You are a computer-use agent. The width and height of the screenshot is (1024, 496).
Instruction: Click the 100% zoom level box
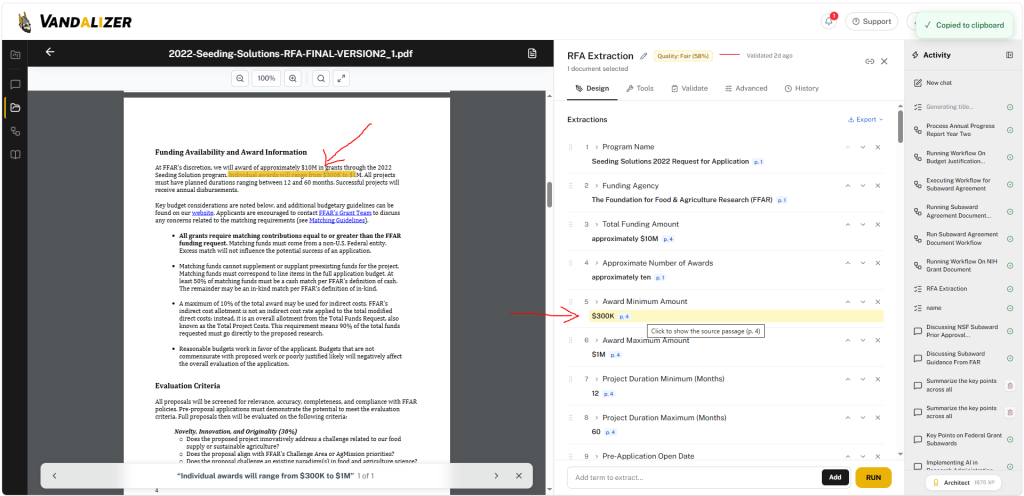coord(266,78)
